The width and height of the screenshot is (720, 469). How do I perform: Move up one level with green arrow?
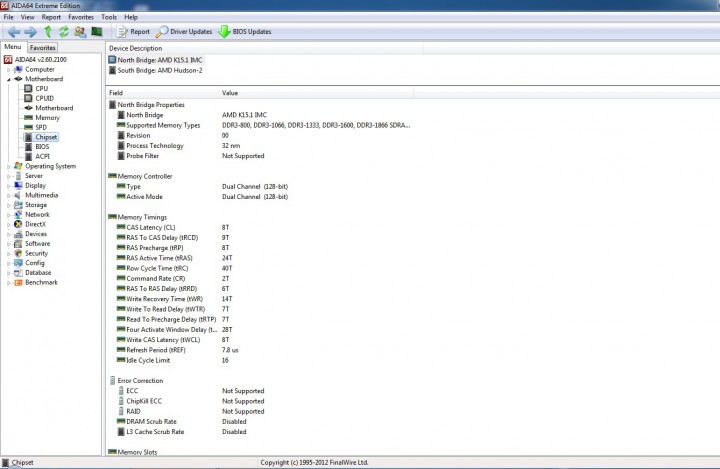click(48, 32)
